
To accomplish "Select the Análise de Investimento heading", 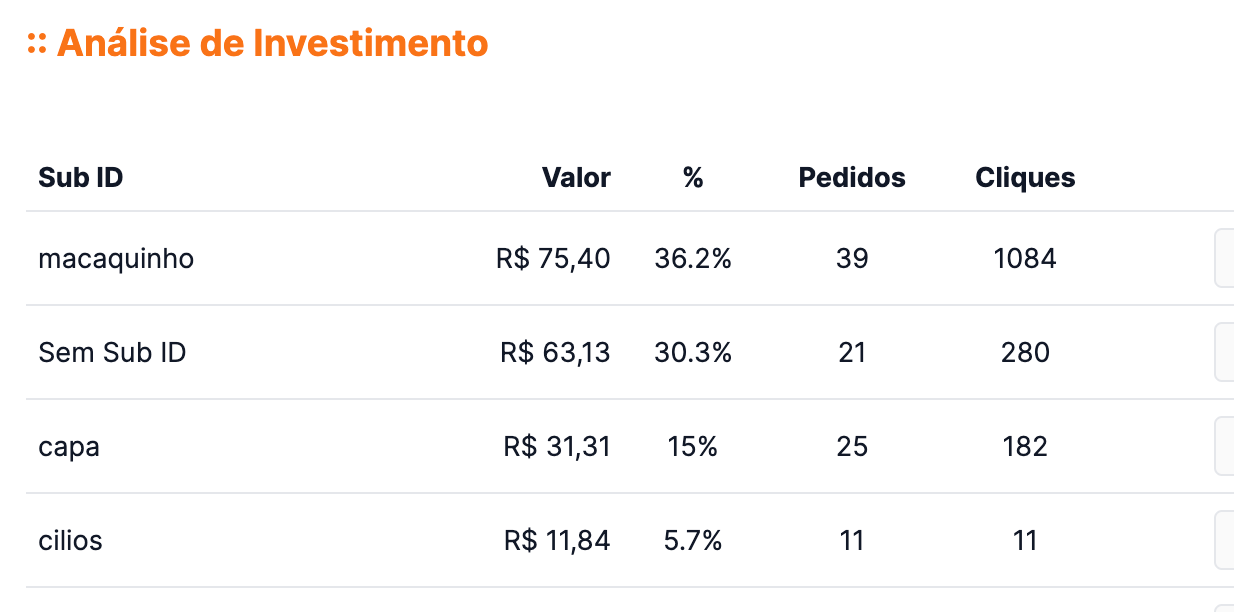I will [274, 43].
